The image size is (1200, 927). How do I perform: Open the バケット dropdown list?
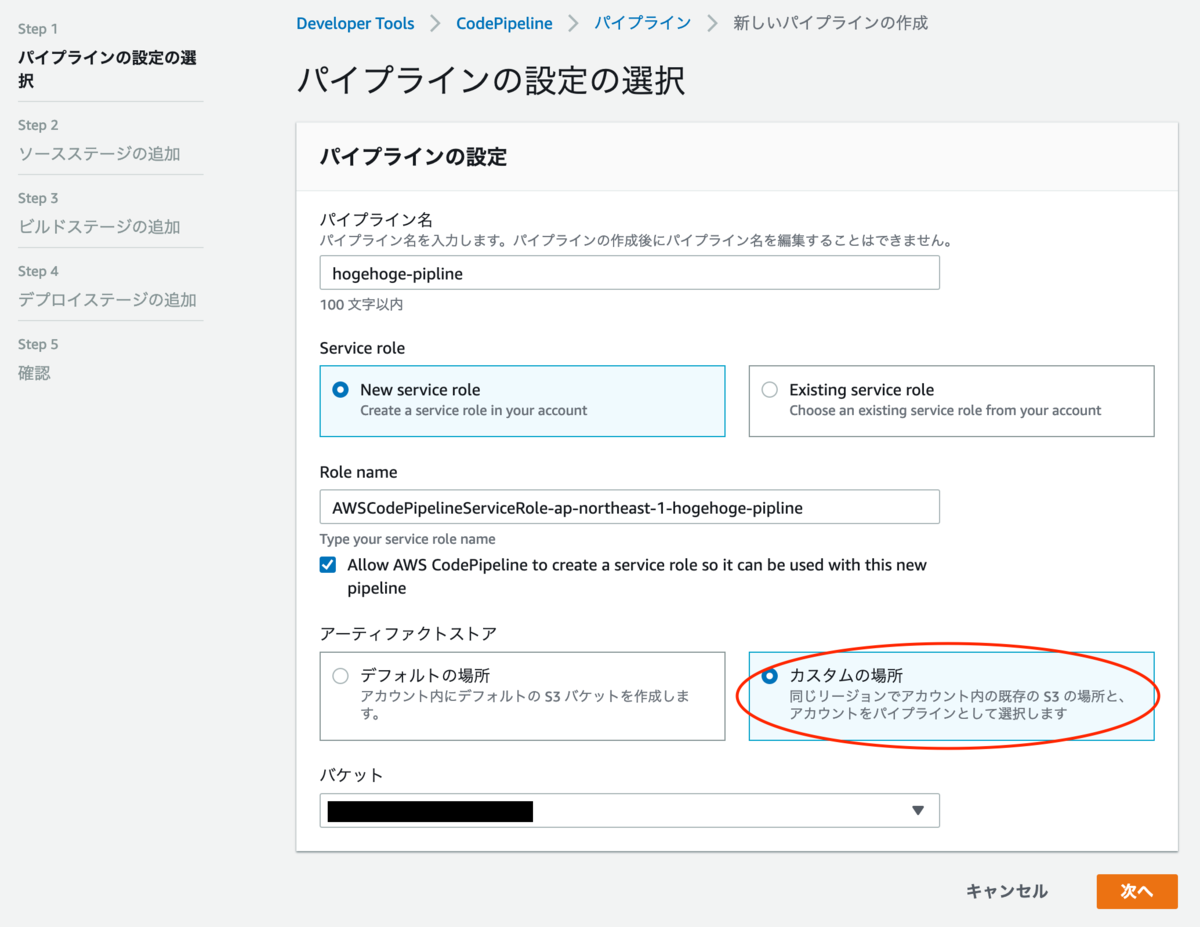[x=629, y=811]
